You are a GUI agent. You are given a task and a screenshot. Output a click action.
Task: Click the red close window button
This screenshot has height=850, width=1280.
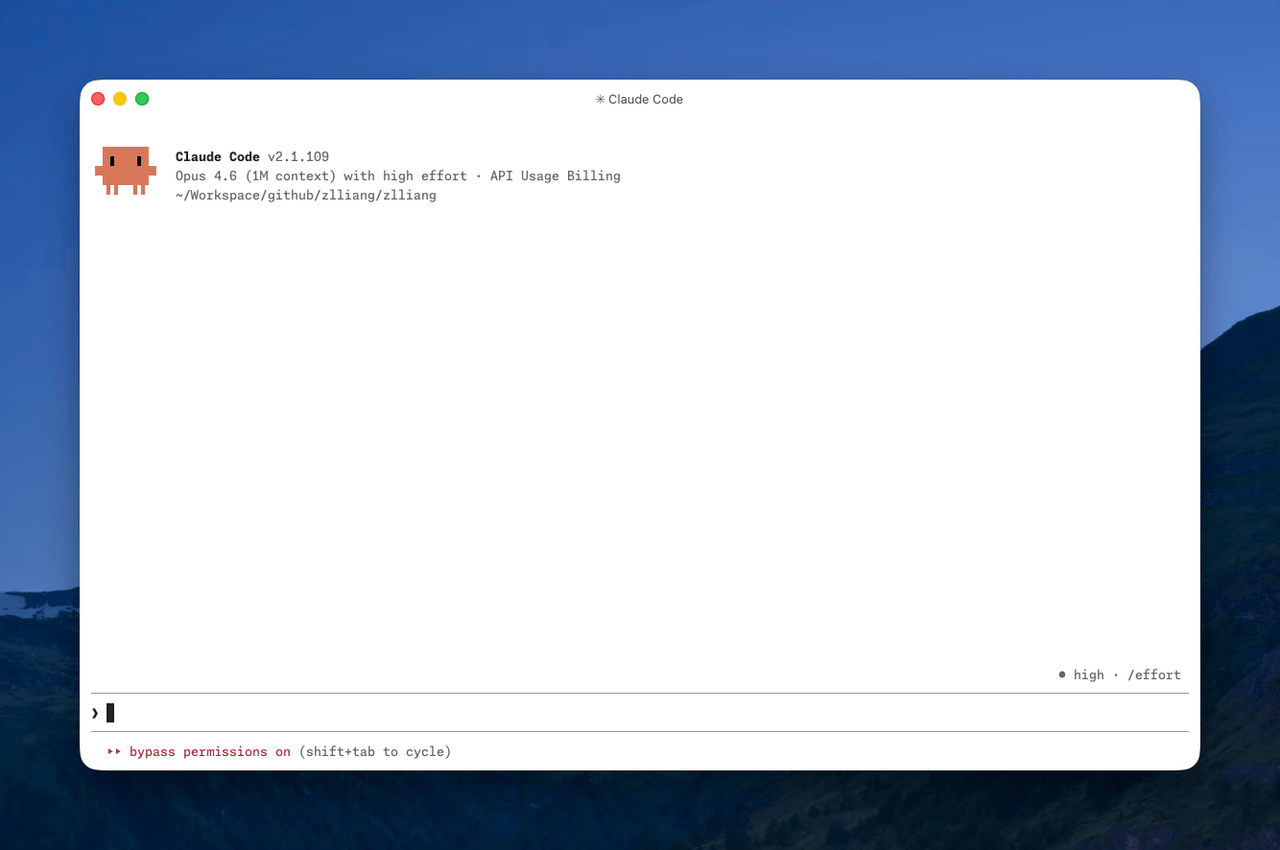click(x=98, y=99)
